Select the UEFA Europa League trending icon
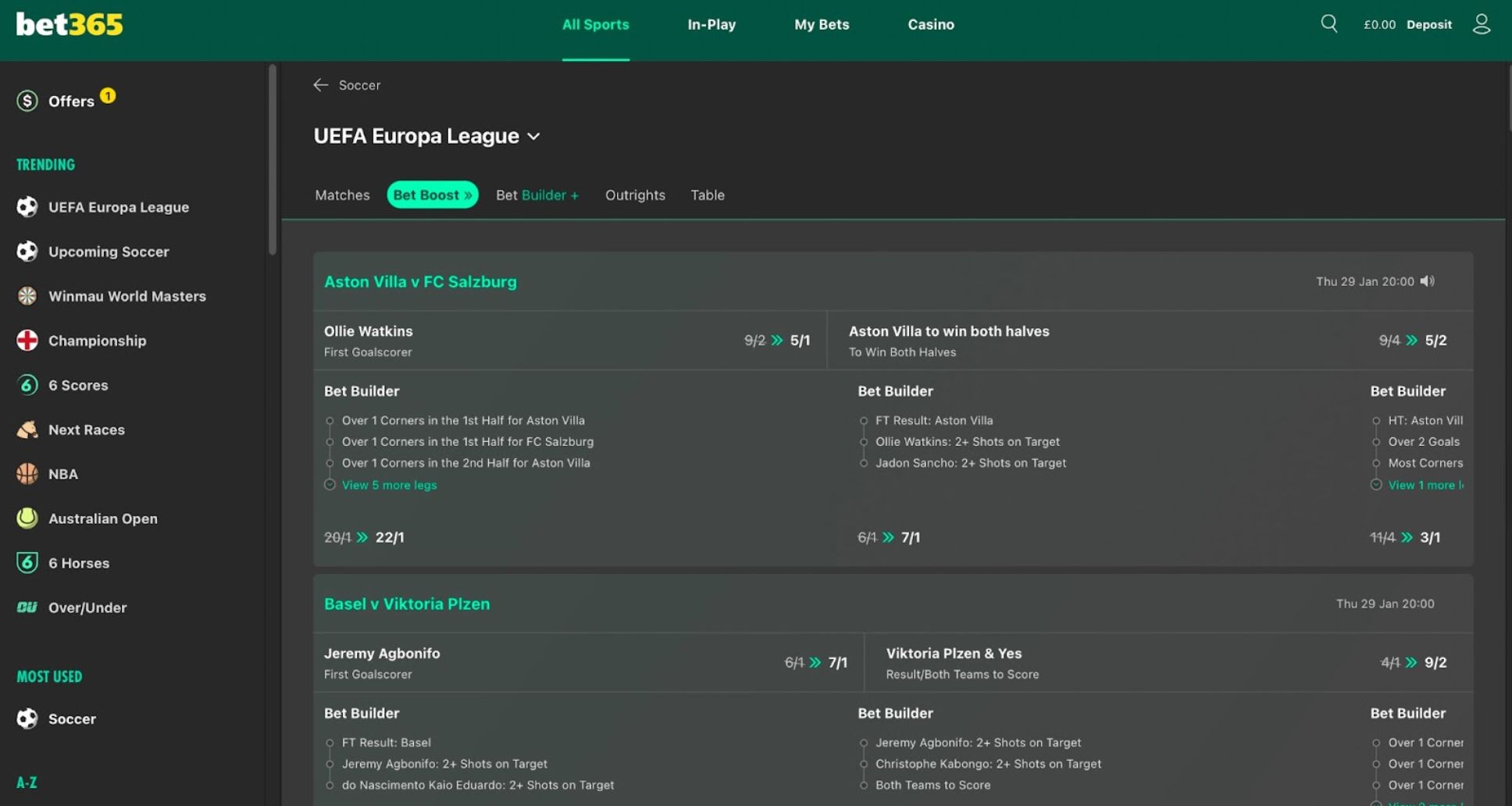The width and height of the screenshot is (1512, 806). tap(27, 207)
